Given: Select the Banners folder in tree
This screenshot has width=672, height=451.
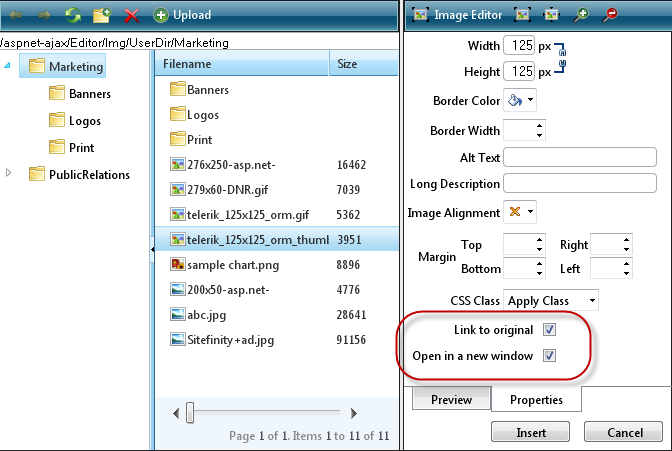Looking at the screenshot, I should click(x=80, y=93).
